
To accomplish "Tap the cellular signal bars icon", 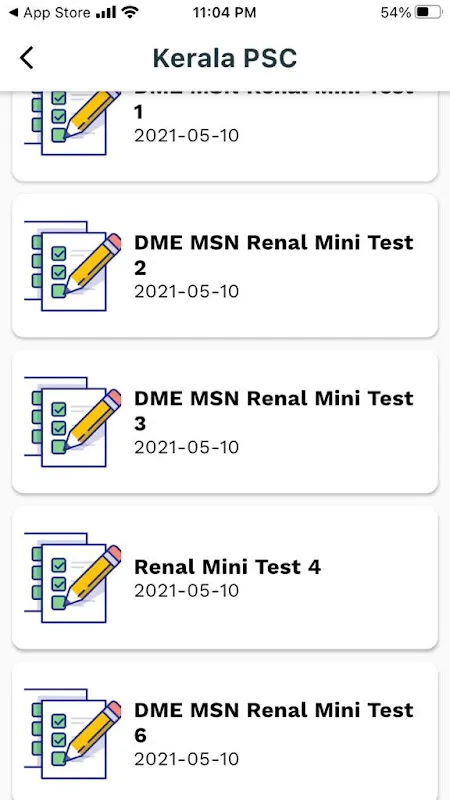I will tap(106, 13).
